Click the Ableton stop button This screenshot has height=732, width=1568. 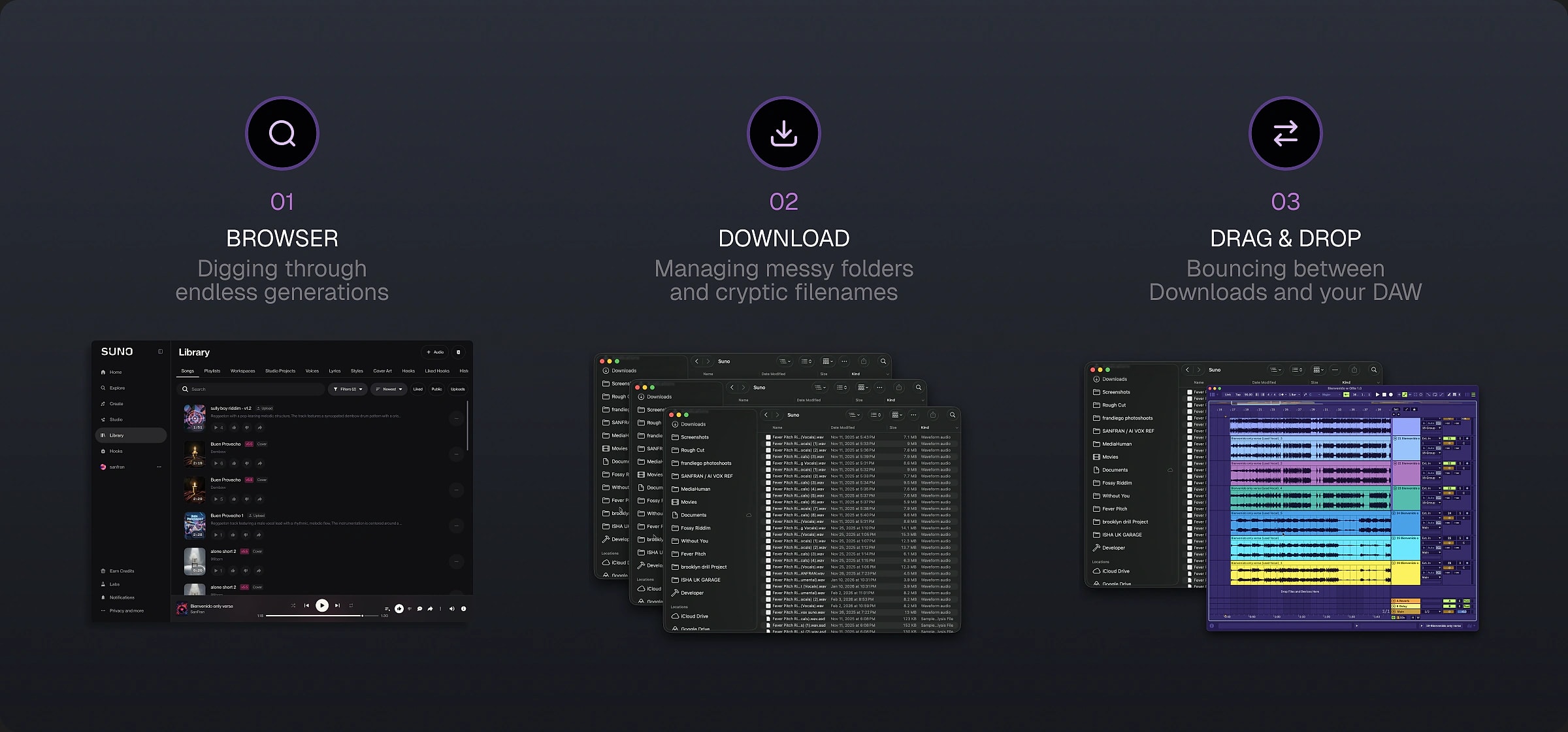[x=1384, y=395]
